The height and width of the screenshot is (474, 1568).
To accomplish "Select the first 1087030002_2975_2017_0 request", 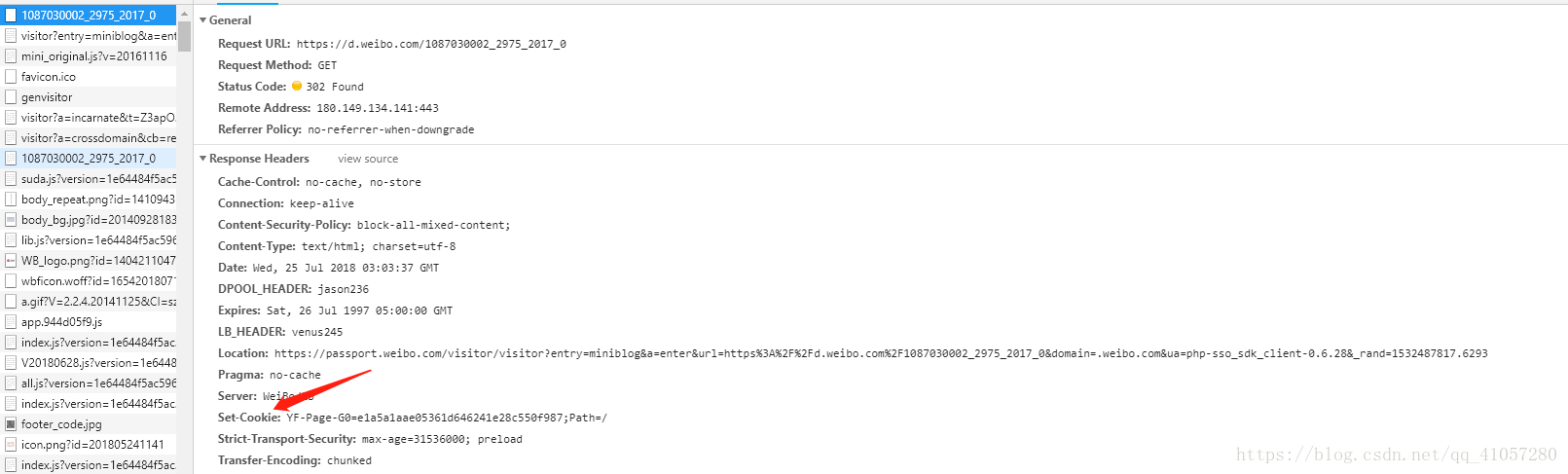I will click(x=89, y=15).
